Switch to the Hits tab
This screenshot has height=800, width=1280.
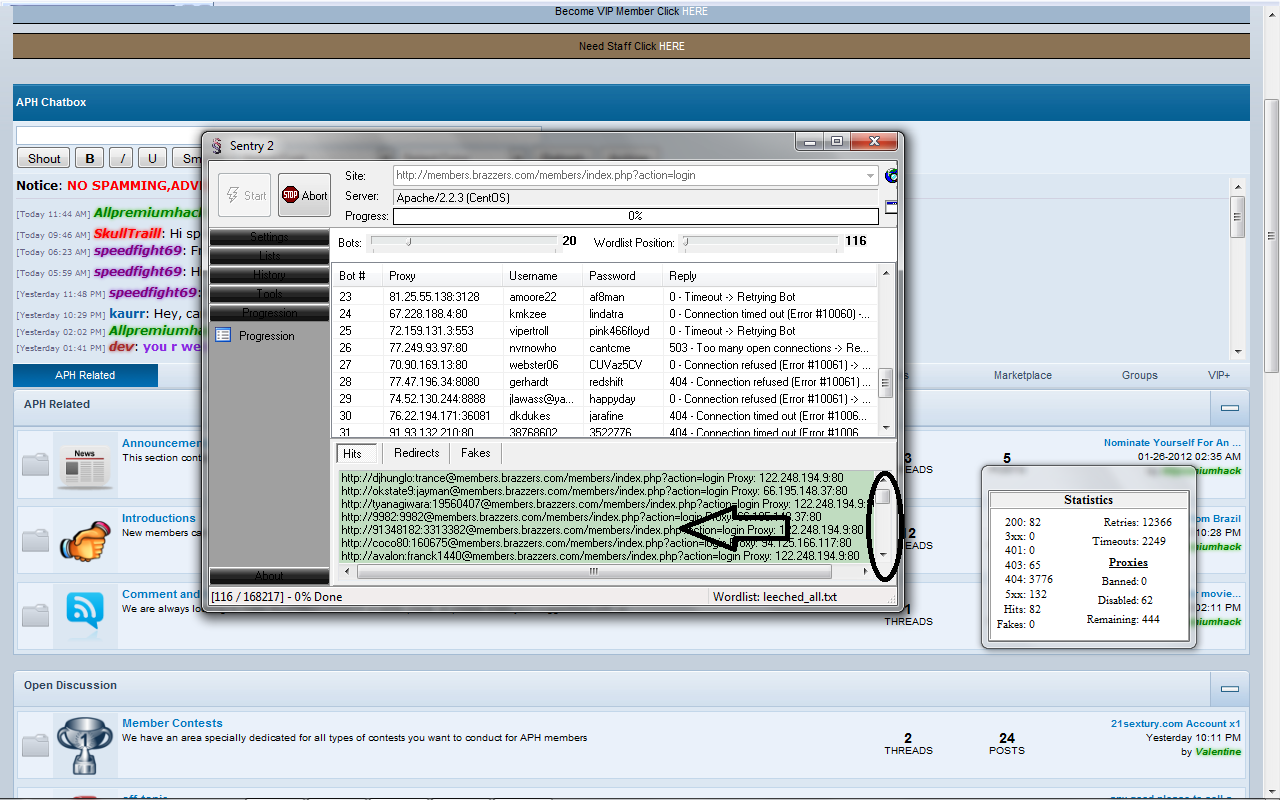[356, 454]
